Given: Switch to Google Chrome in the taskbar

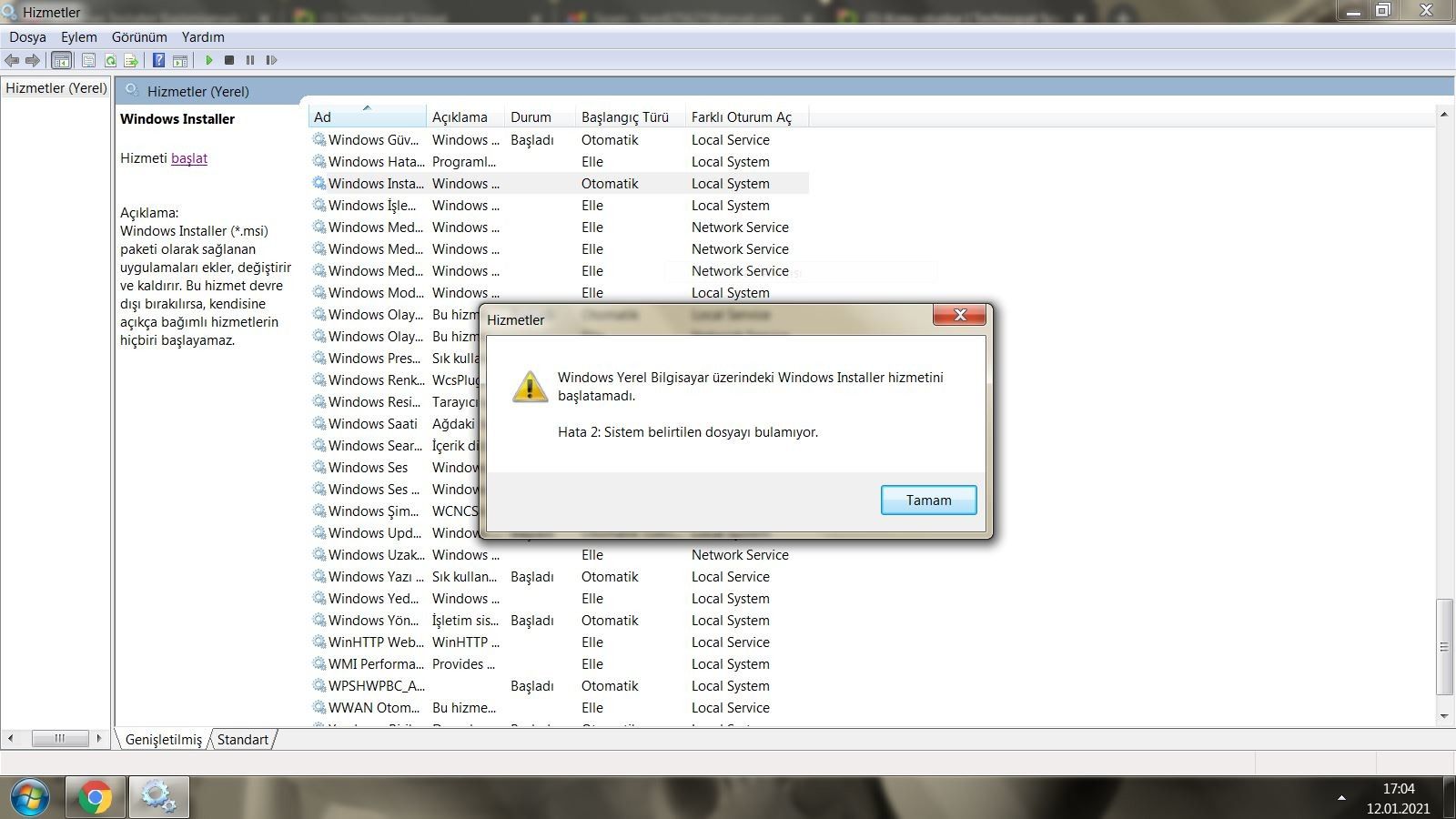Looking at the screenshot, I should [95, 798].
